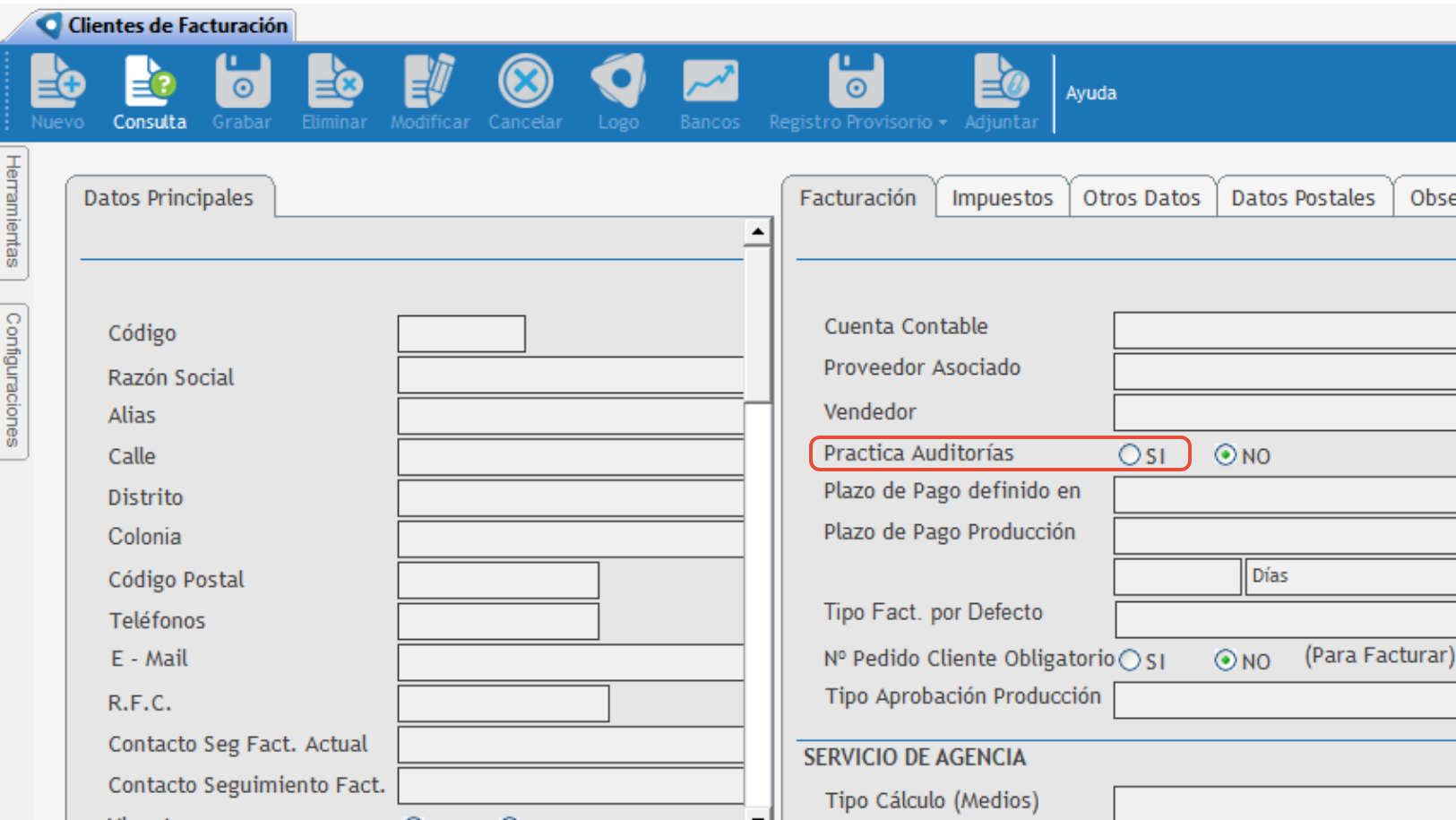The width and height of the screenshot is (1456, 820).
Task: Click the Plazo de Pago Producción field
Action: pos(1285,536)
